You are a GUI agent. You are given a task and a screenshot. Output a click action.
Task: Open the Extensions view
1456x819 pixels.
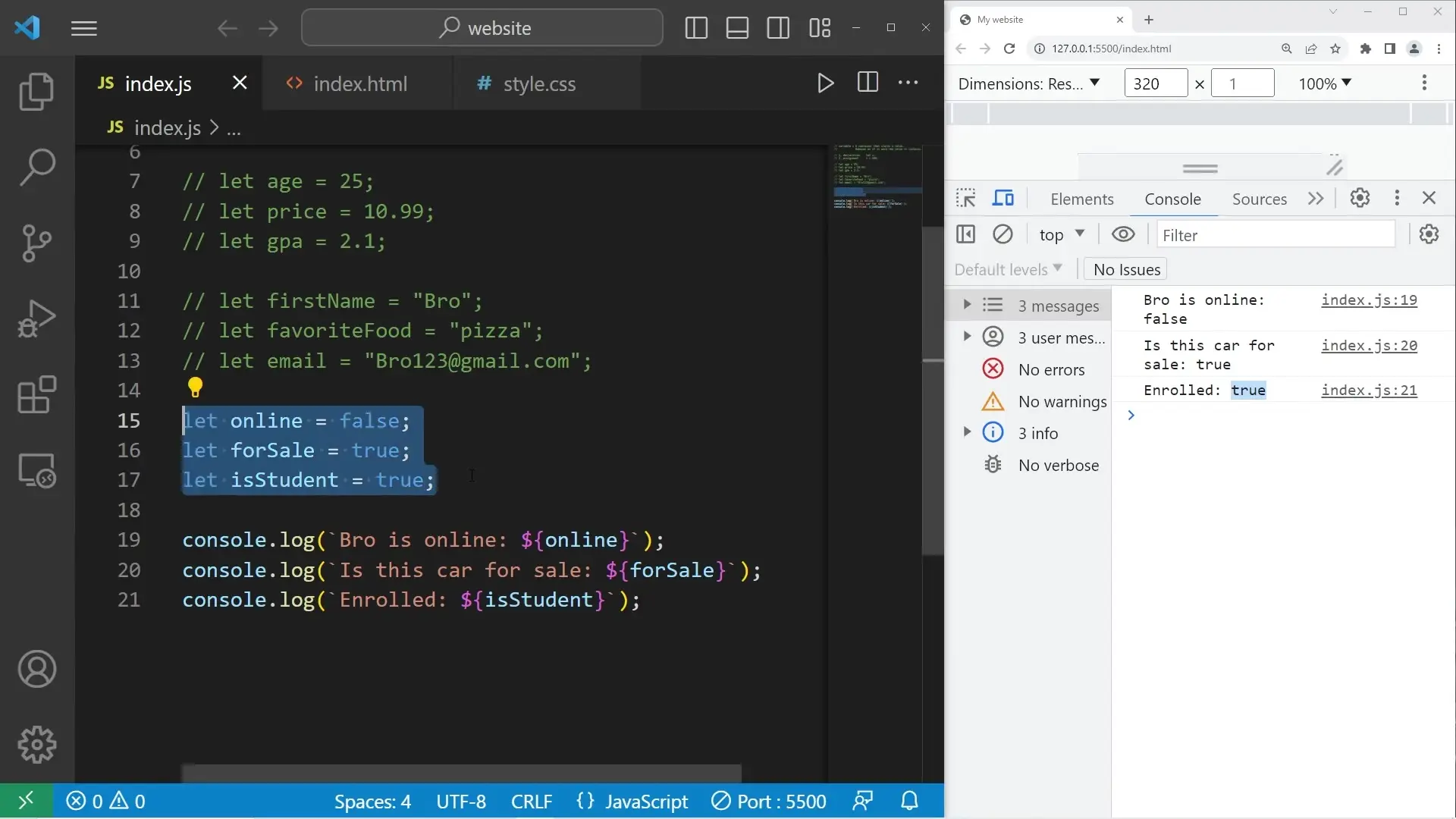click(x=36, y=394)
